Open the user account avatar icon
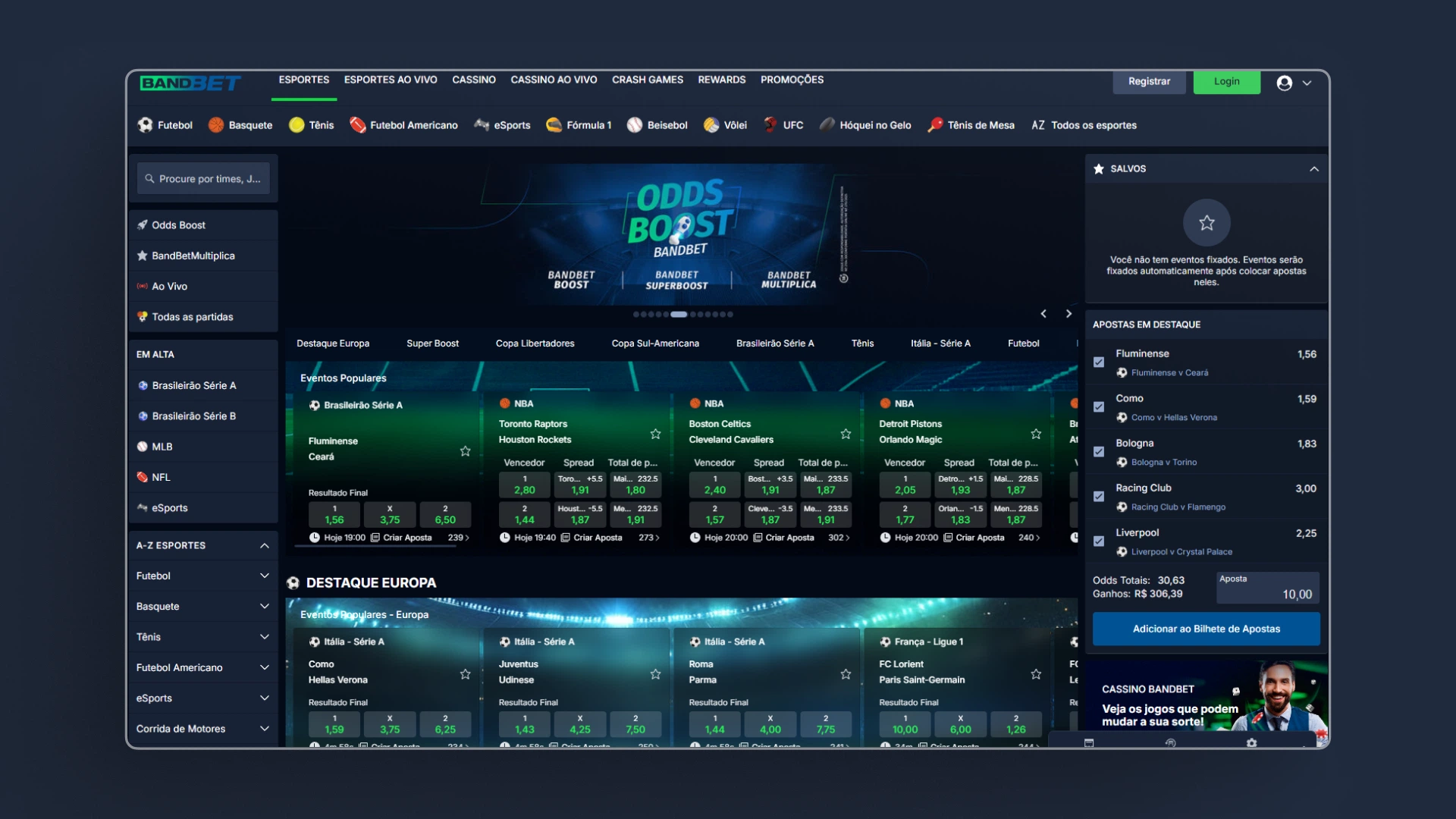Image resolution: width=1456 pixels, height=819 pixels. pos(1284,83)
